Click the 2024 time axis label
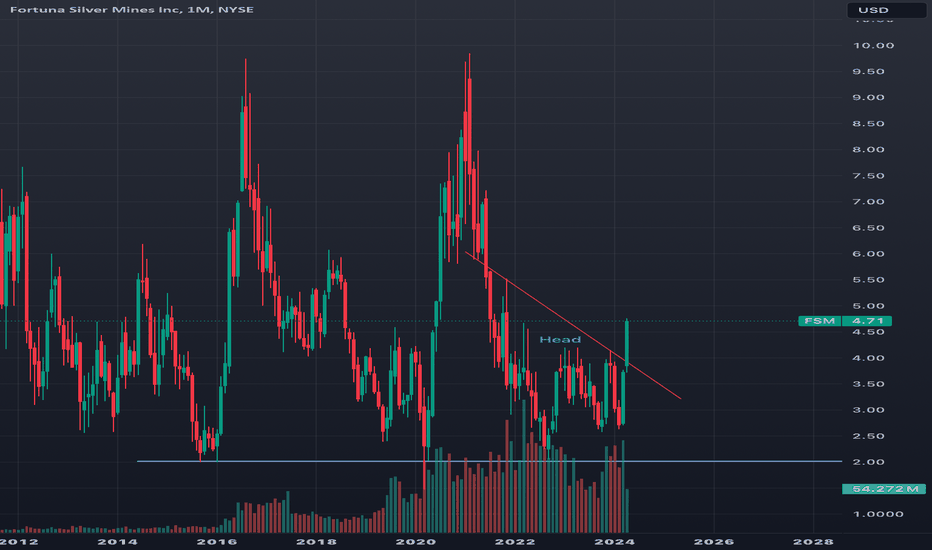 point(615,542)
